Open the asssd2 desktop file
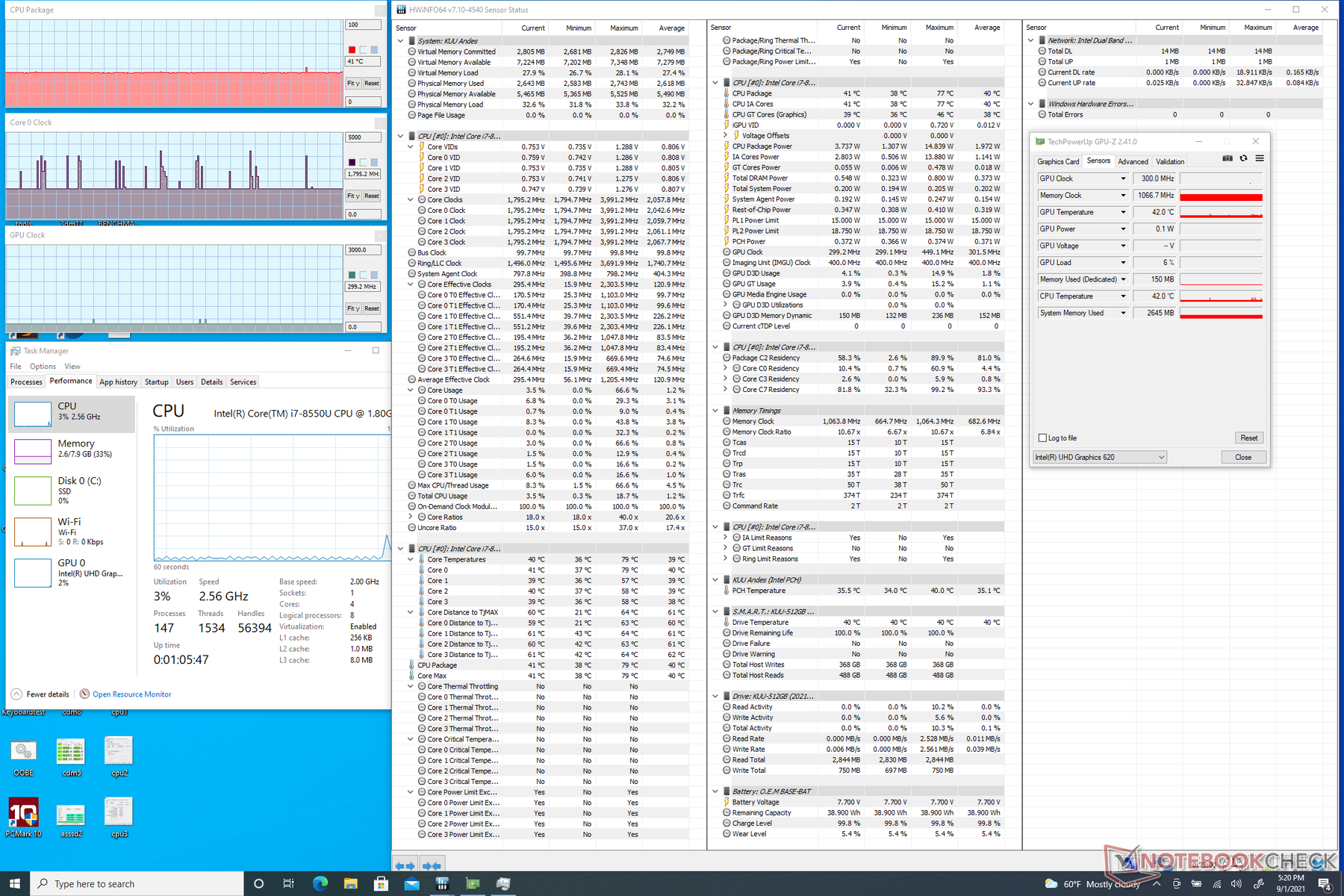 click(x=71, y=820)
